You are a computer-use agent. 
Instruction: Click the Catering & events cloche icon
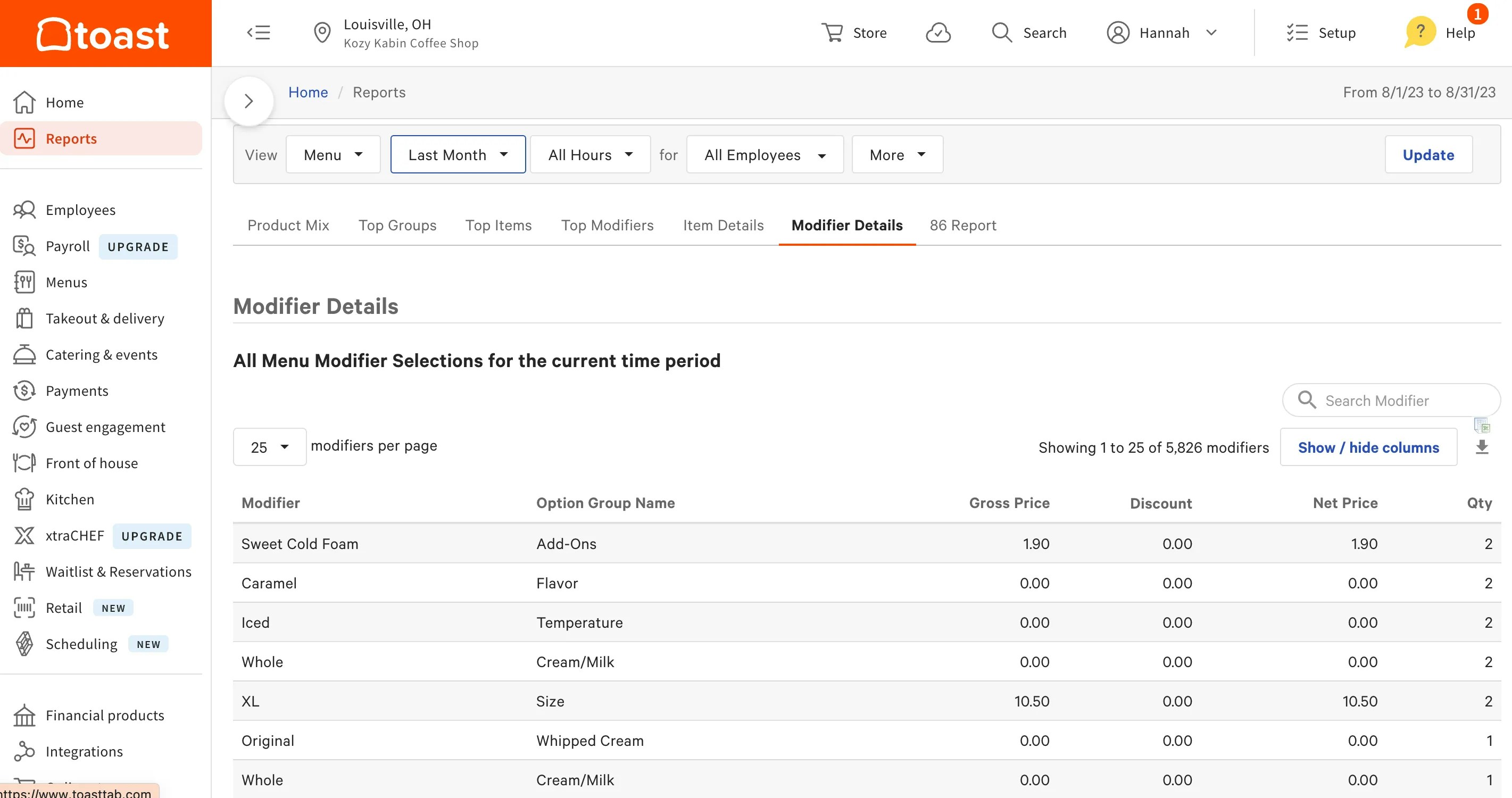coord(24,355)
